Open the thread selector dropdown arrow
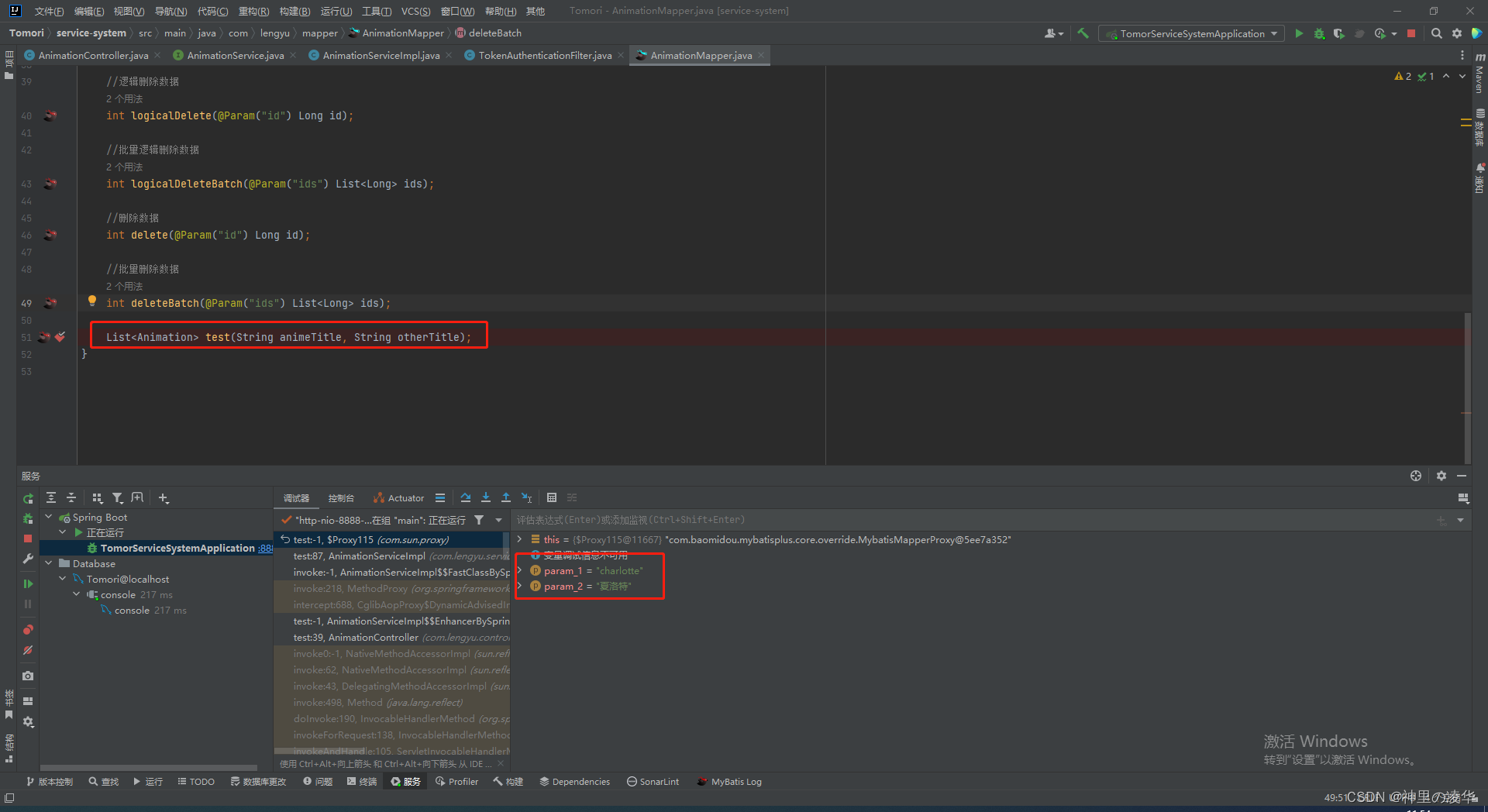The image size is (1488, 812). pos(498,520)
